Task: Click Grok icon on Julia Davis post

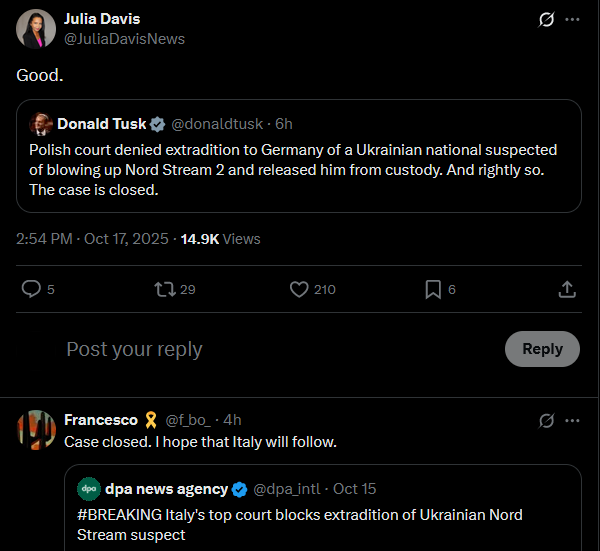Action: pyautogui.click(x=546, y=19)
